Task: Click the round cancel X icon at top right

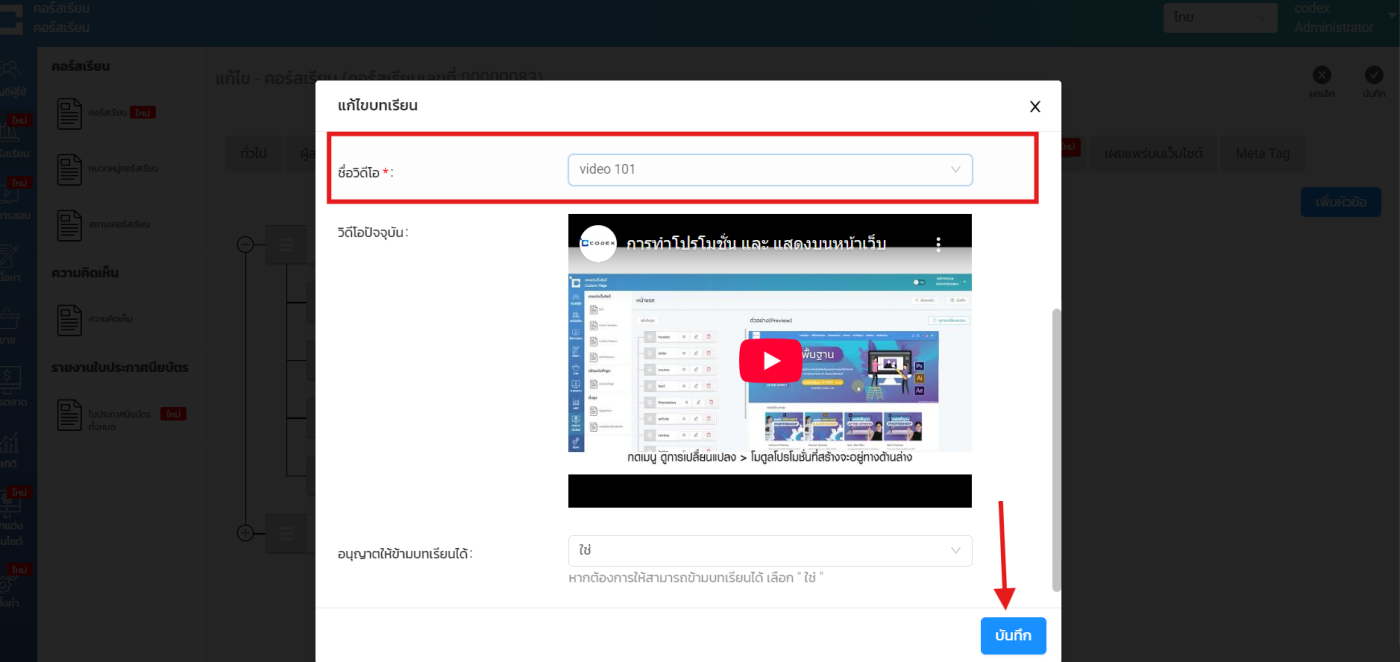Action: 1322,75
